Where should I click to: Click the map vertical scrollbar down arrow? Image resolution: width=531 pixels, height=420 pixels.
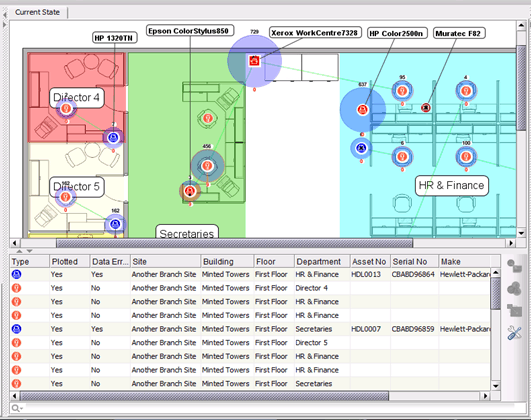tap(521, 233)
